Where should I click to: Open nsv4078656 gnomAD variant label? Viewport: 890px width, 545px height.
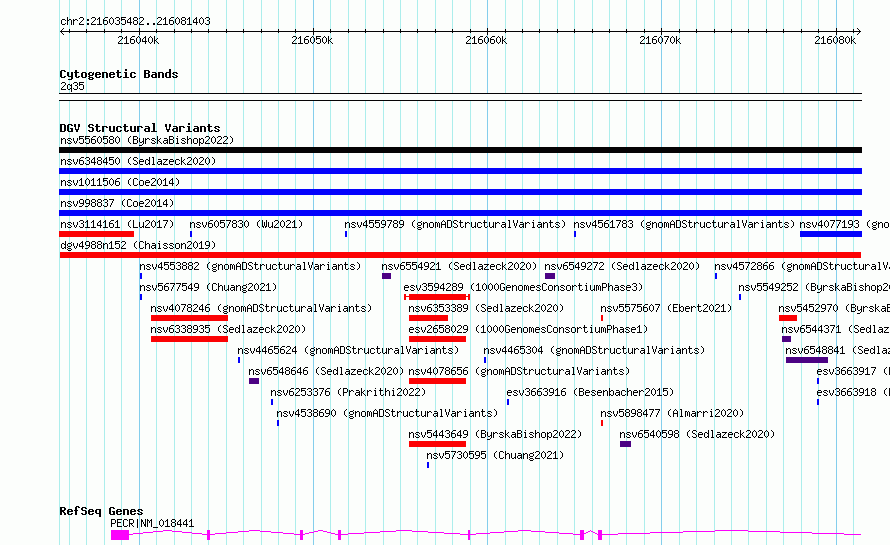click(519, 371)
